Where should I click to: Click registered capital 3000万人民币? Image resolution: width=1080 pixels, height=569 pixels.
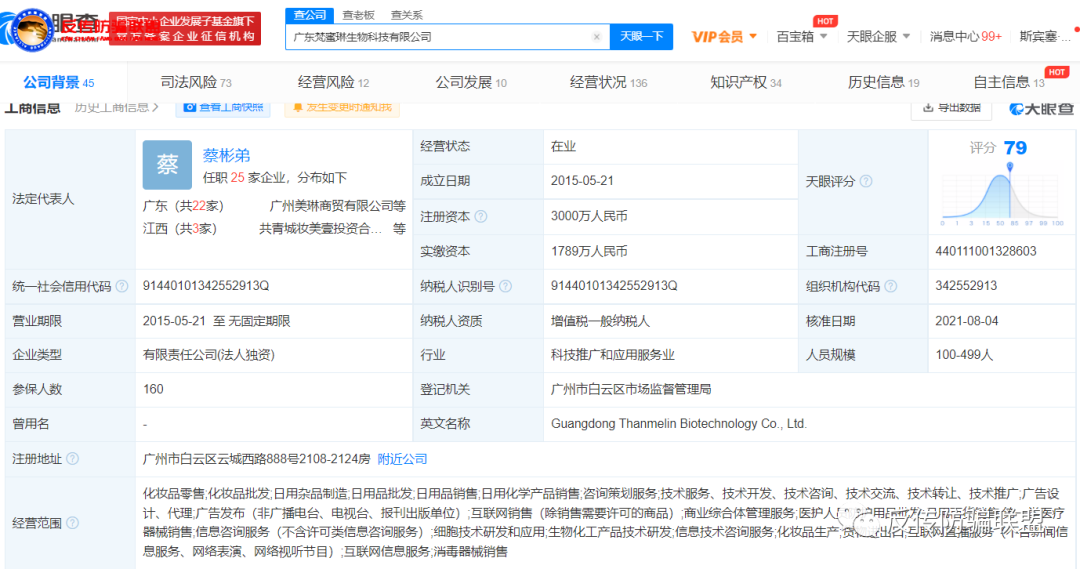[589, 216]
